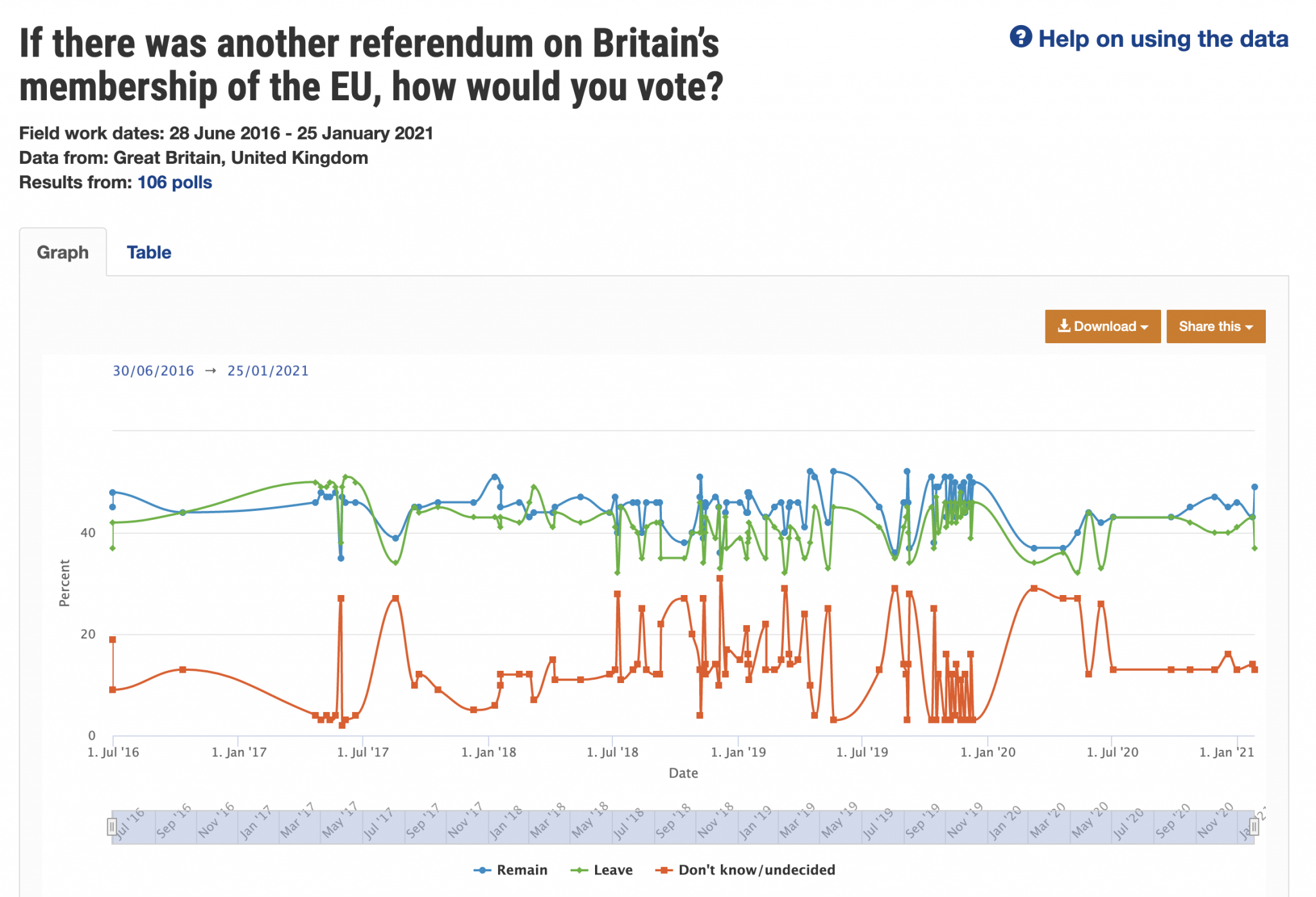Click the blue Remain legend marker
This screenshot has height=897, width=1316.
[x=483, y=869]
